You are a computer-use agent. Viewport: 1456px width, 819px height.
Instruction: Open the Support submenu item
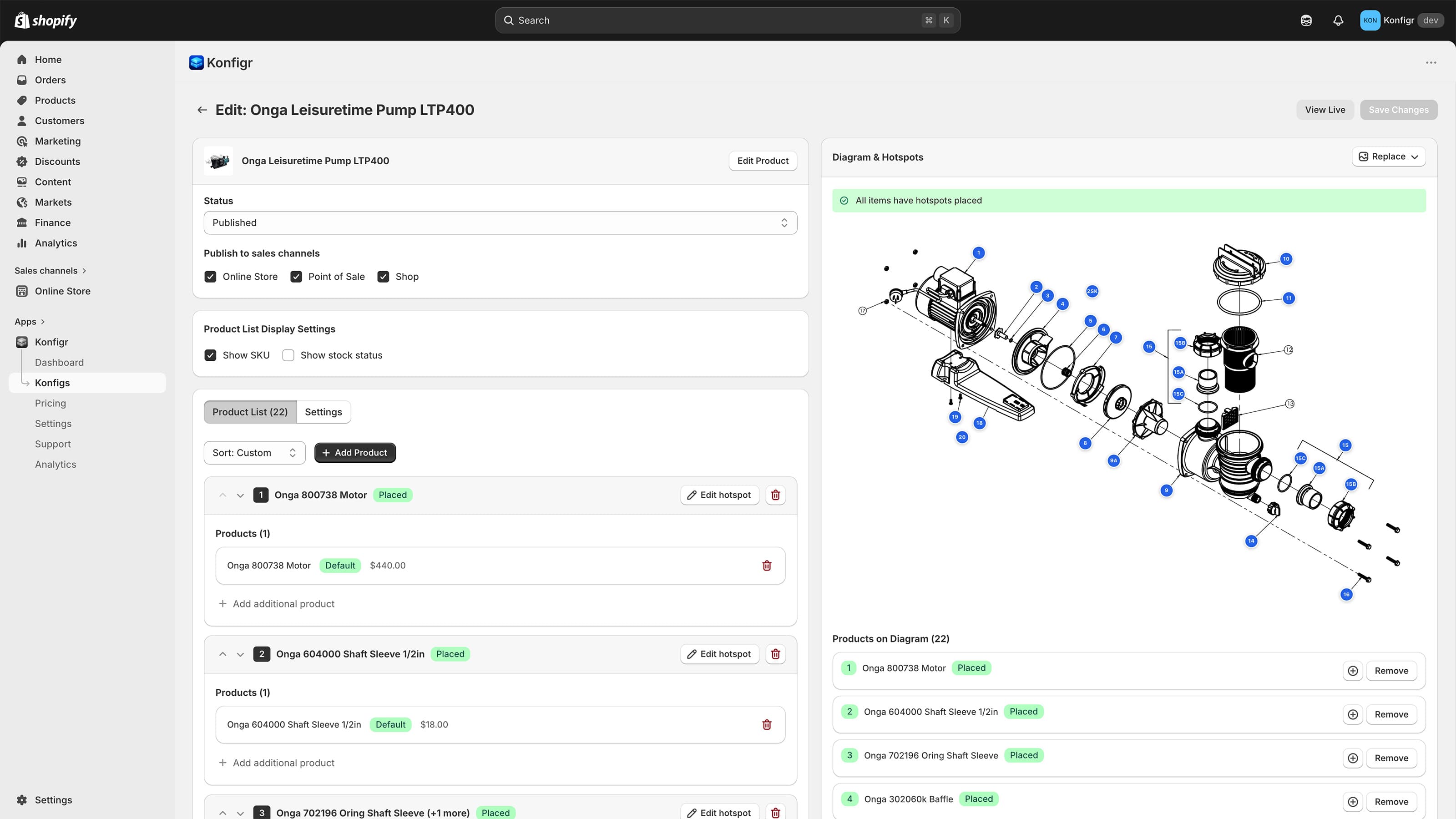53,444
